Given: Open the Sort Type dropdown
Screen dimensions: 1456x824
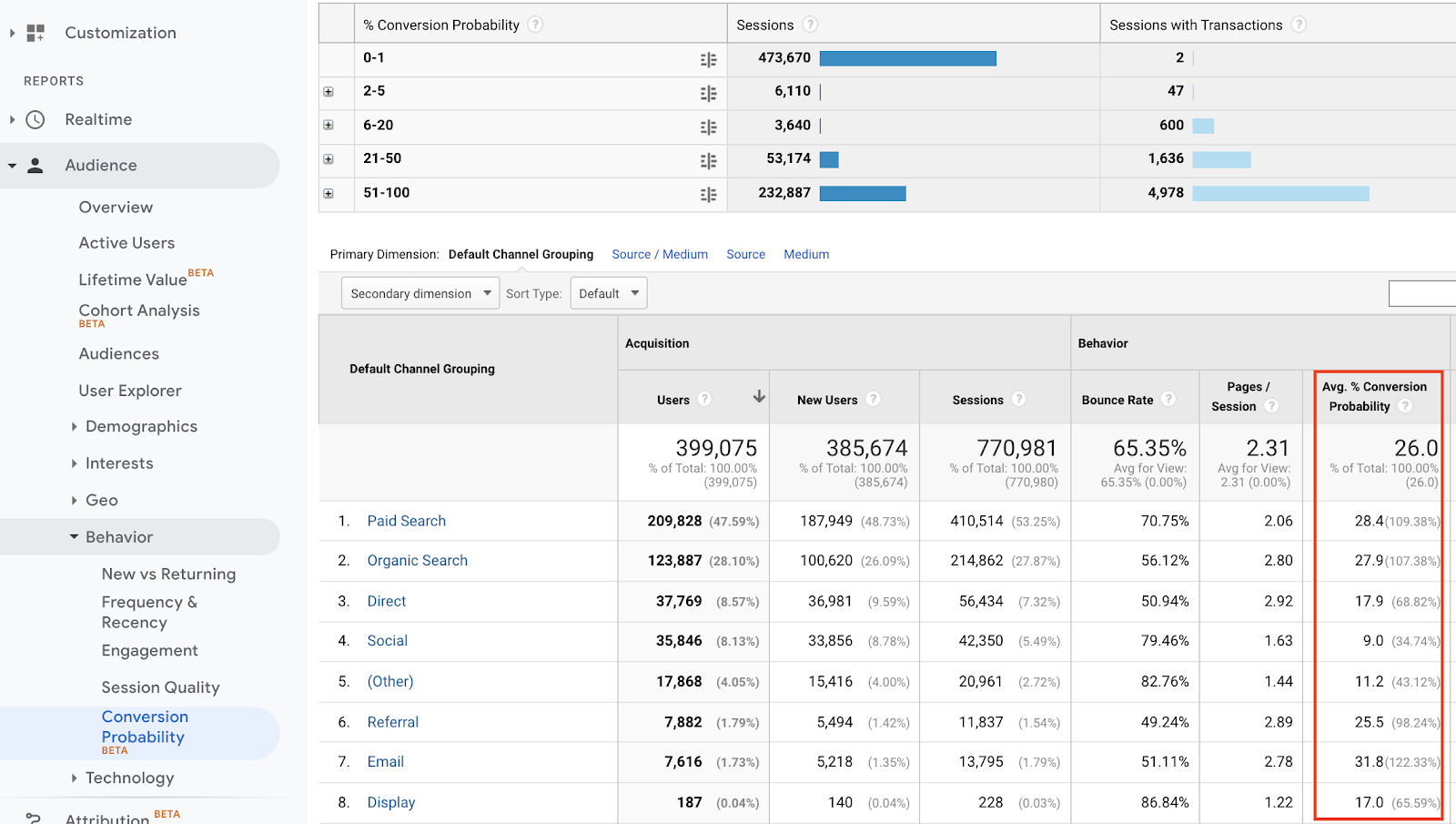Looking at the screenshot, I should point(608,293).
